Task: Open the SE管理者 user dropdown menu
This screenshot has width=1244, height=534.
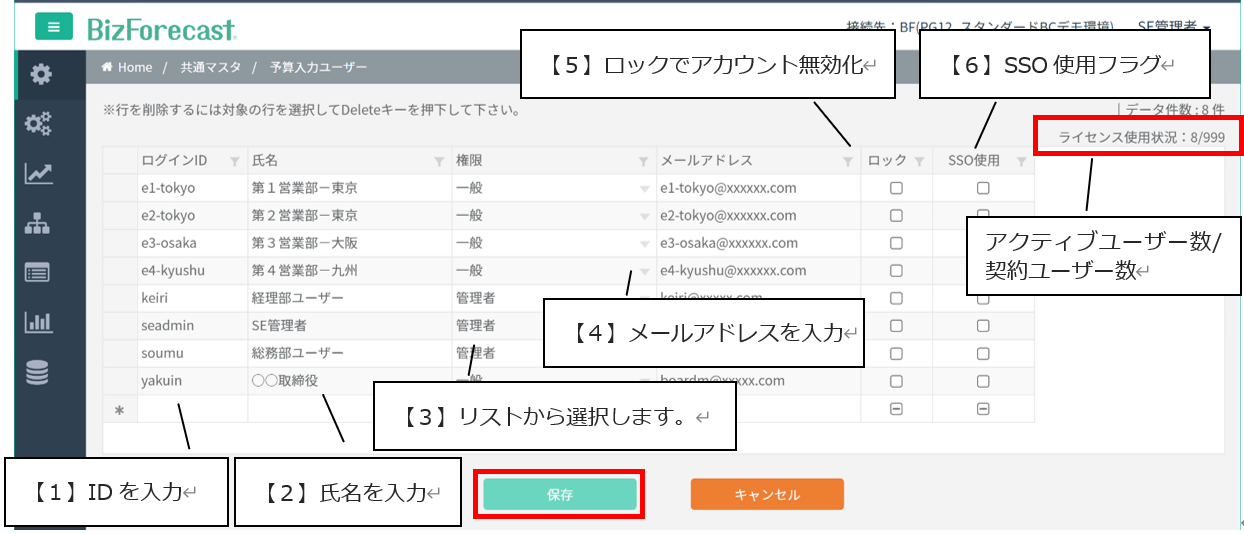Action: (1174, 27)
